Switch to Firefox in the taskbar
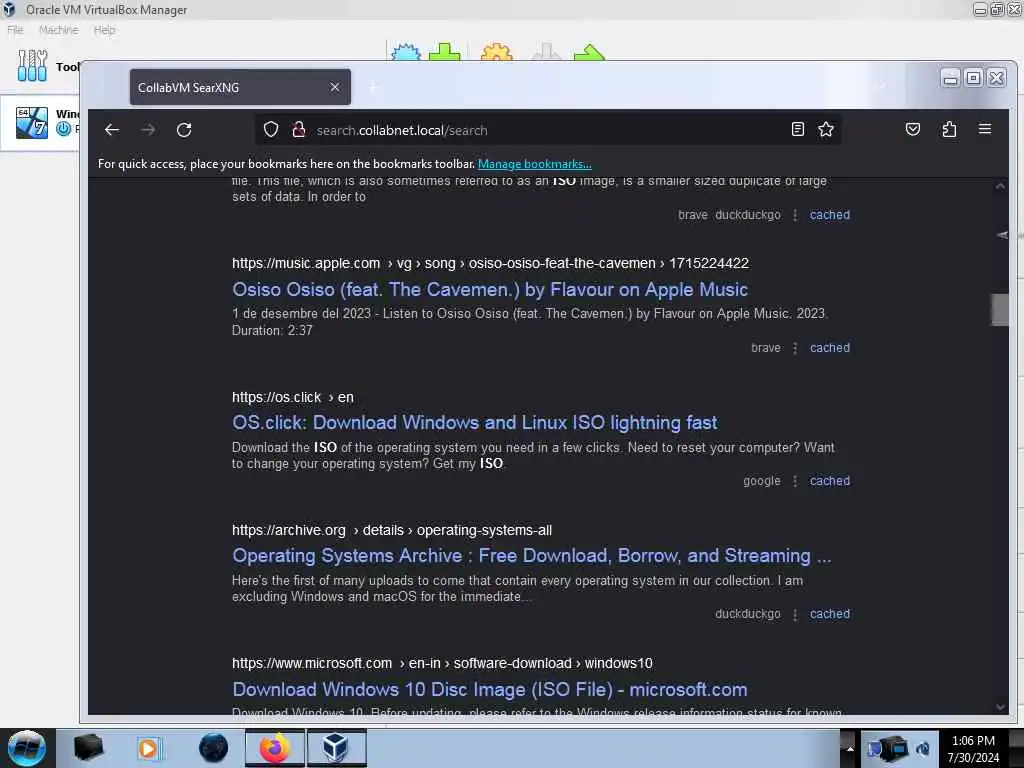Screen dimensions: 1024x768 point(274,748)
